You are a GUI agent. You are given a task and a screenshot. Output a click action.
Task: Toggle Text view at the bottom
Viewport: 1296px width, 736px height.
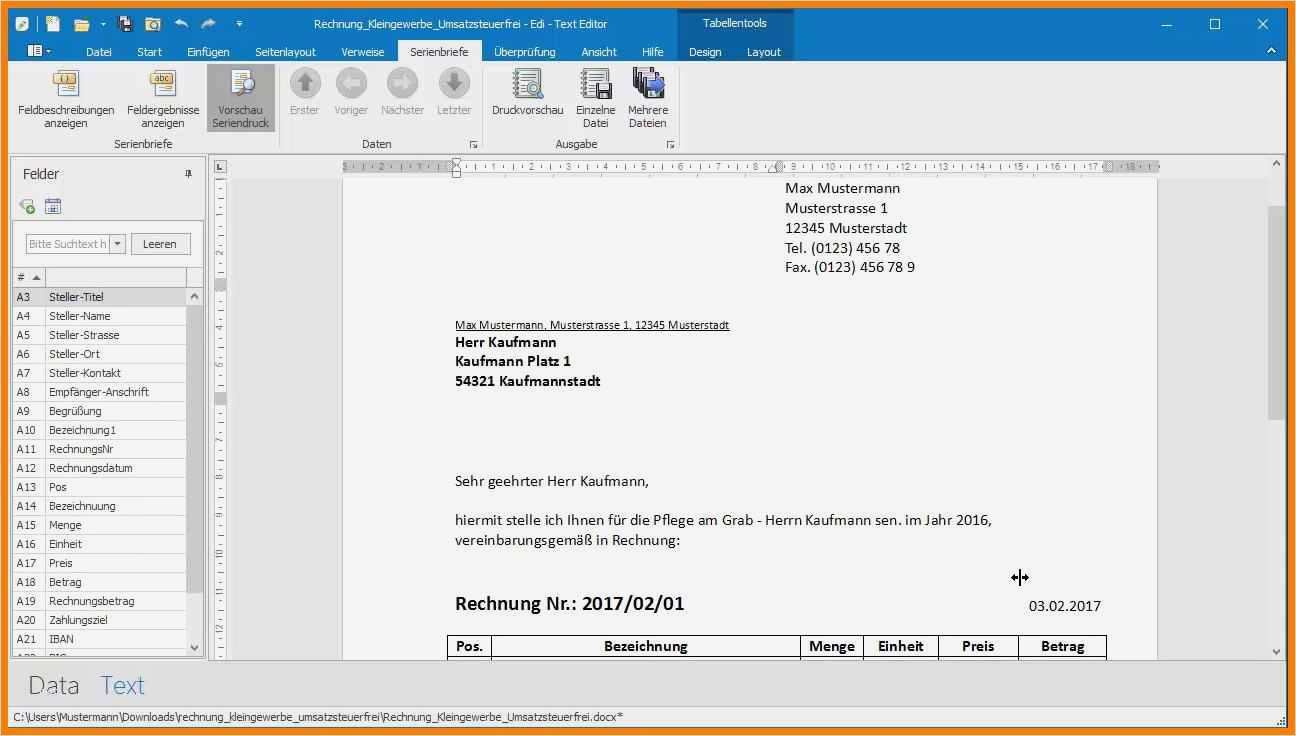coord(122,685)
